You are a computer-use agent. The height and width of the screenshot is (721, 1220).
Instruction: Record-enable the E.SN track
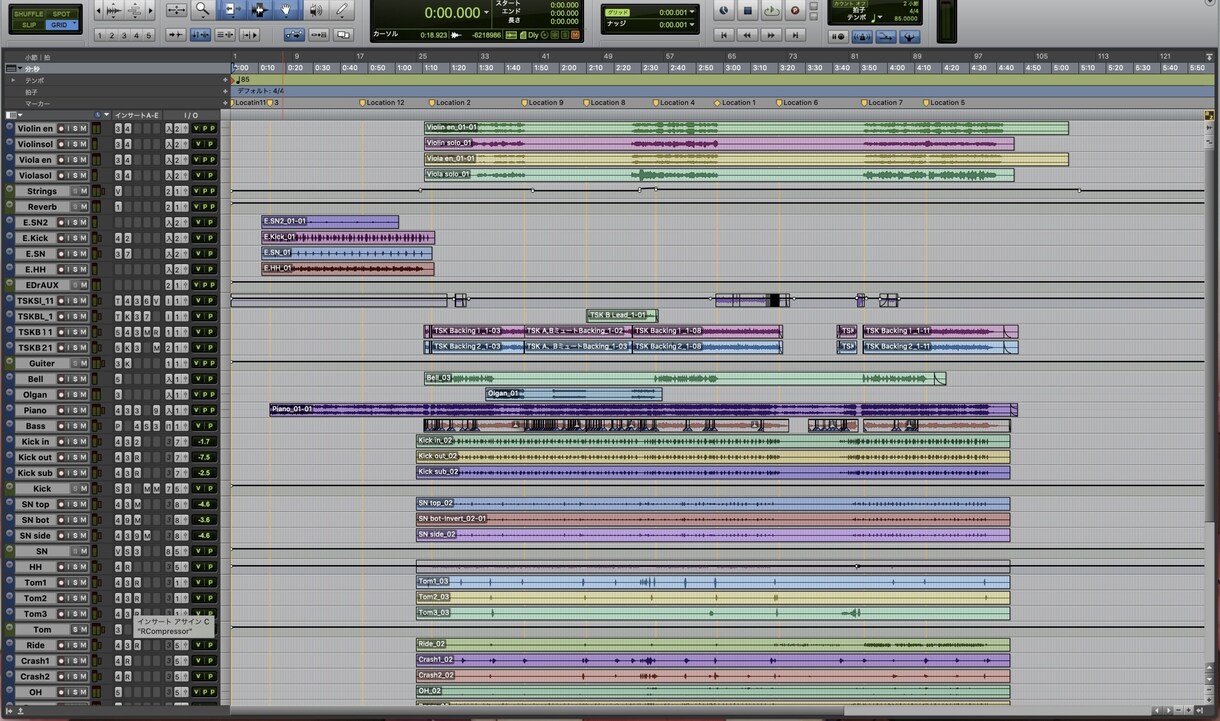point(62,254)
